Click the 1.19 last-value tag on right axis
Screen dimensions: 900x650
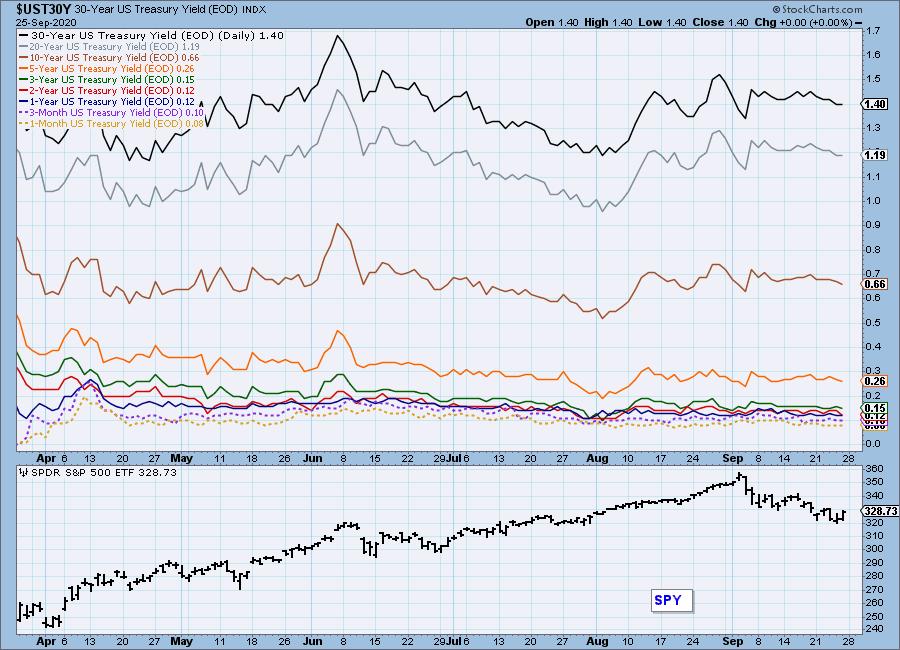(874, 155)
